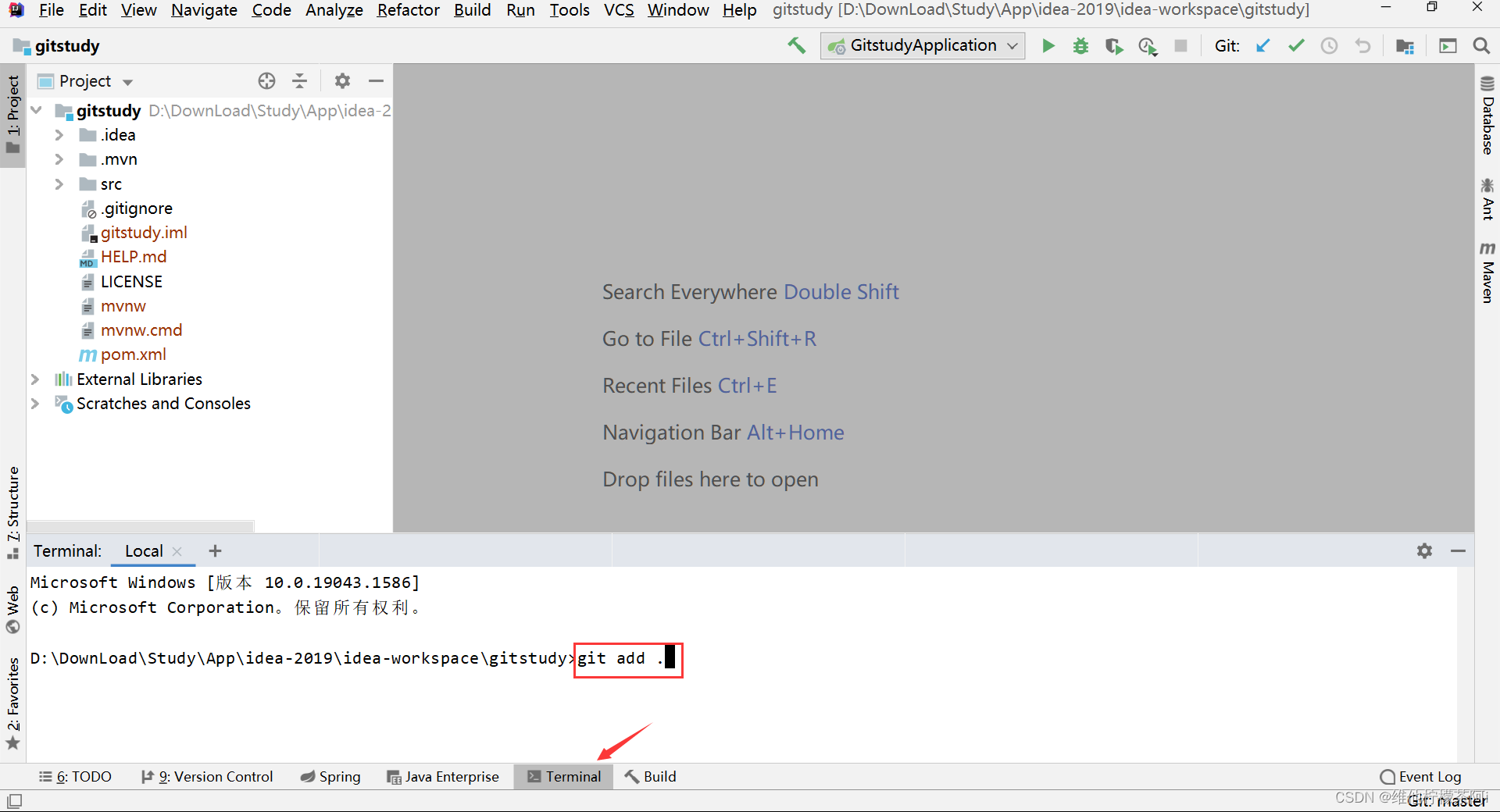Expand Scratches and Consoles node

35,404
